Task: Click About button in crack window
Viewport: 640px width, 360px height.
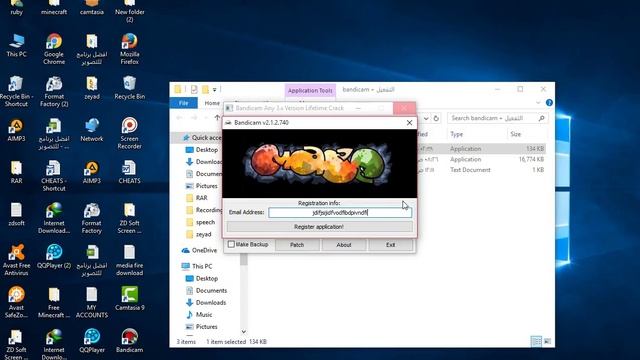Action: 344,244
